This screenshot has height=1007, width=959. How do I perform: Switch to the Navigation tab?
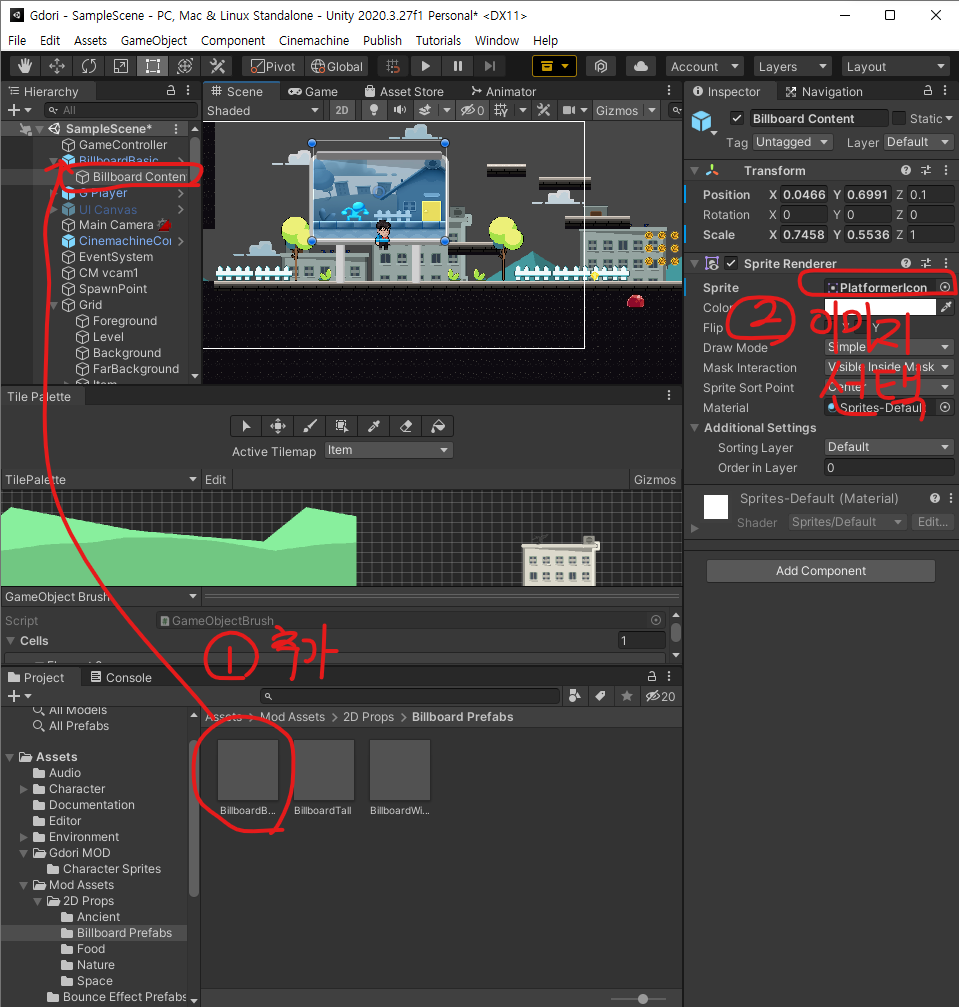click(823, 91)
